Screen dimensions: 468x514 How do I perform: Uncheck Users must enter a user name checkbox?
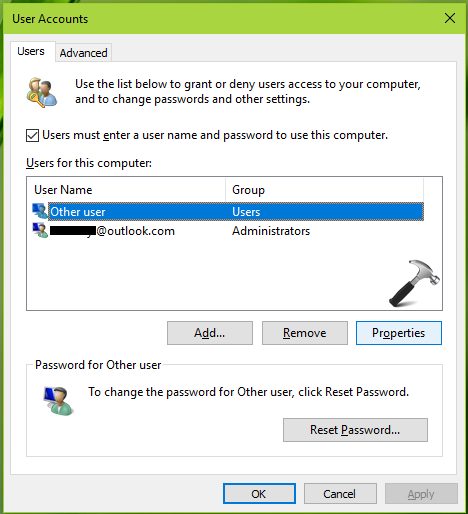tap(32, 136)
